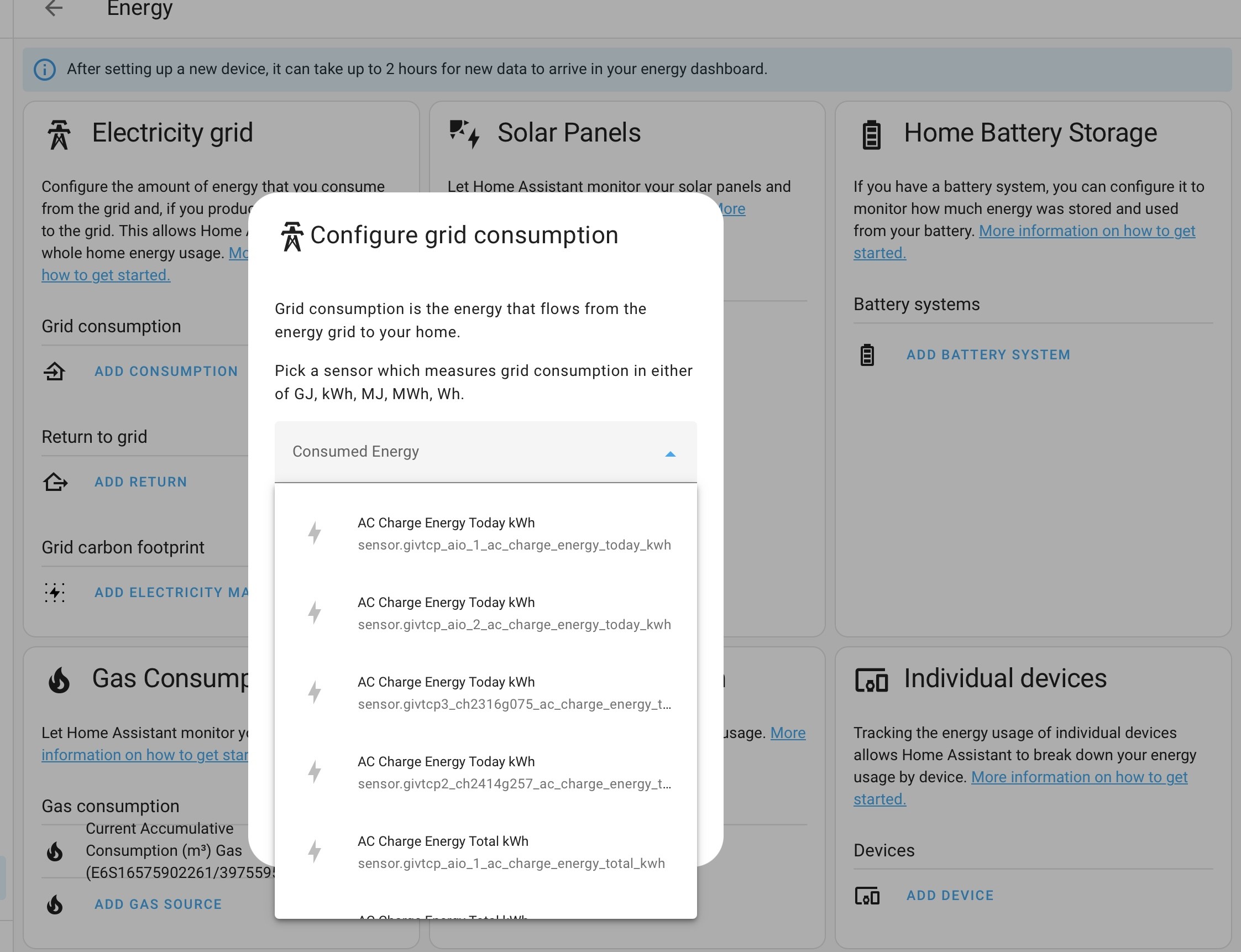Screen dimensions: 1241x952
Task: Click the battery icon beside Add Battery System
Action: [x=867, y=355]
